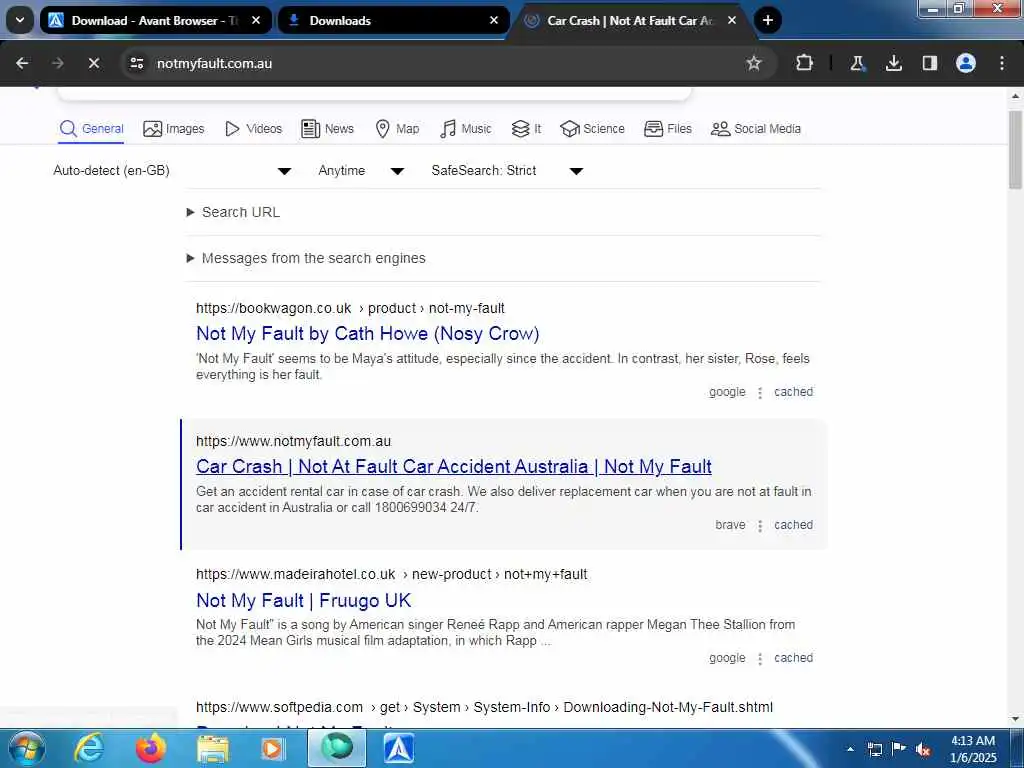This screenshot has height=768, width=1024.
Task: Open the Map search category
Action: [397, 129]
